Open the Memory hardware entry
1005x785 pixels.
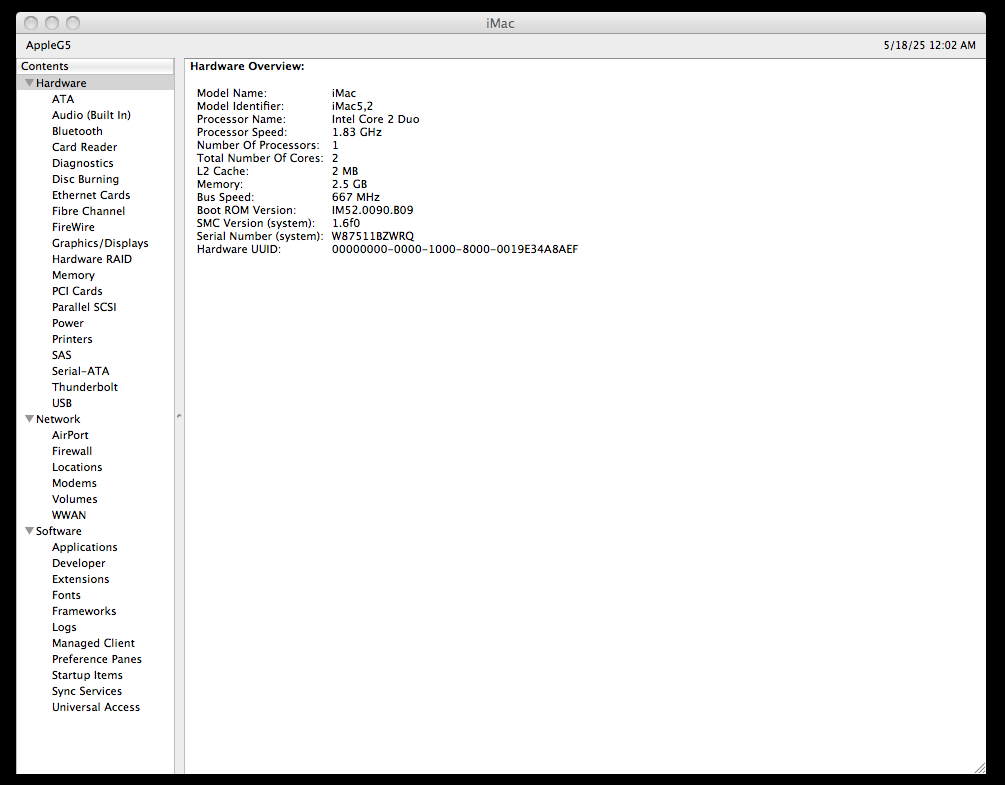[x=73, y=275]
